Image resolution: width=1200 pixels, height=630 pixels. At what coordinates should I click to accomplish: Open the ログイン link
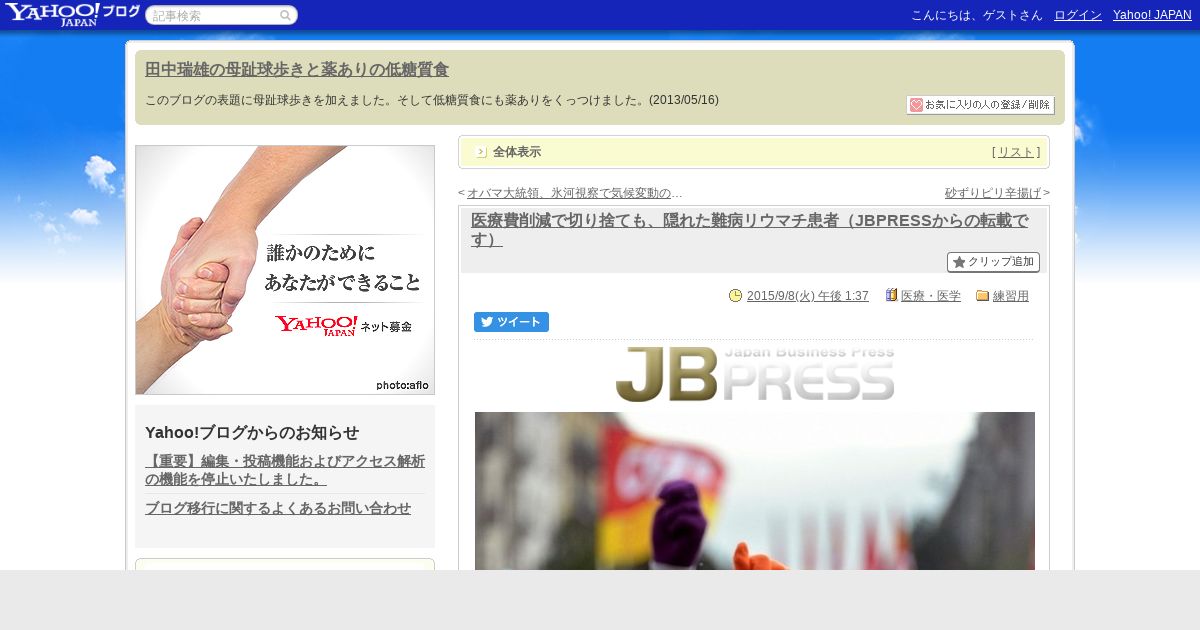(1078, 15)
